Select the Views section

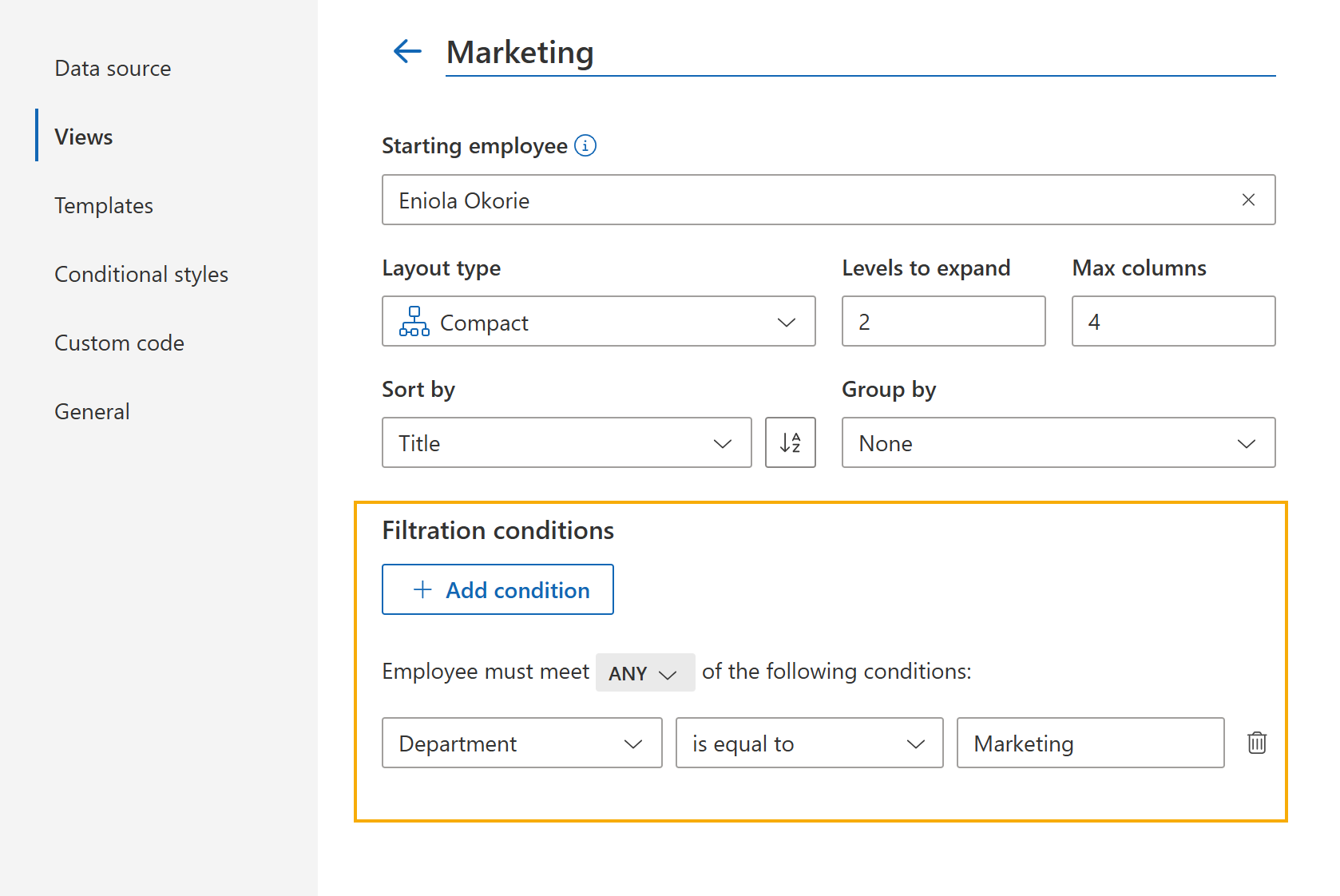[84, 137]
